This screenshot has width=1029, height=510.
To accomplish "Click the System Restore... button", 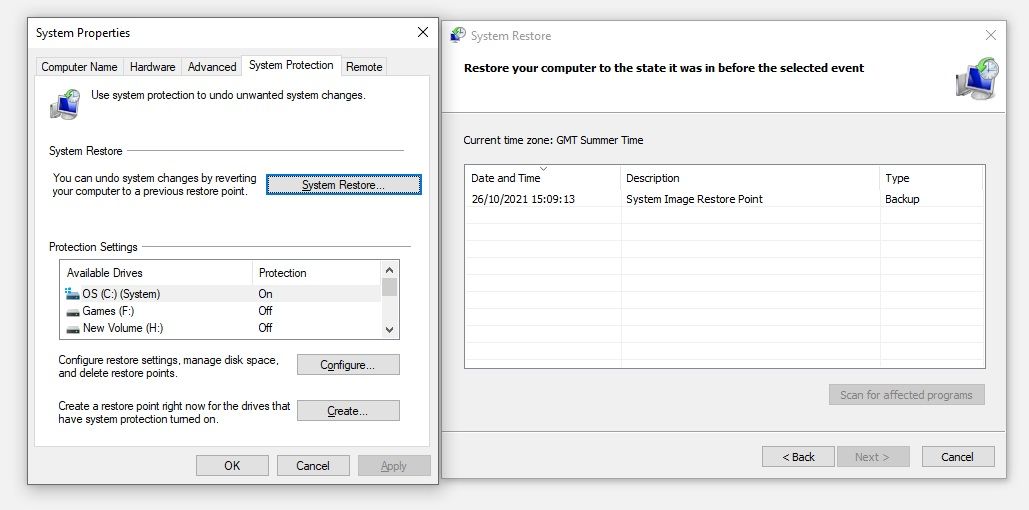I will [343, 185].
